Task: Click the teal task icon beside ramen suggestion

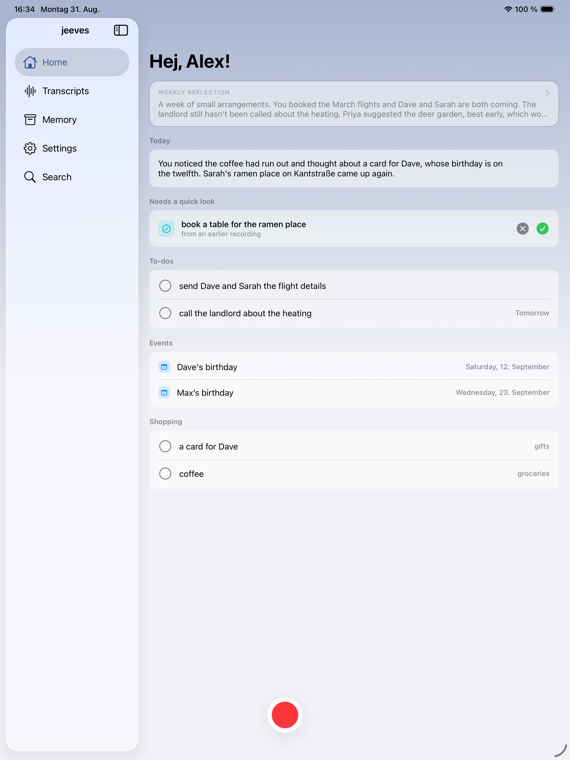Action: pyautogui.click(x=166, y=228)
